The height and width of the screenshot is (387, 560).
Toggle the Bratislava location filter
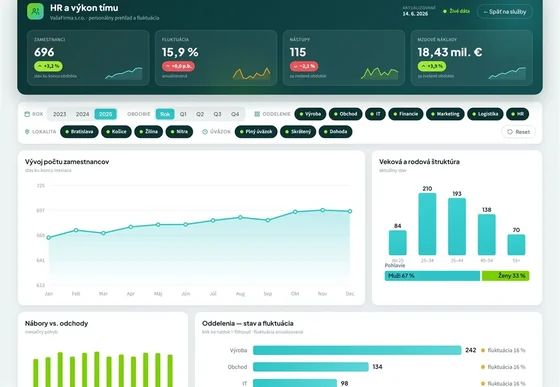click(x=79, y=132)
